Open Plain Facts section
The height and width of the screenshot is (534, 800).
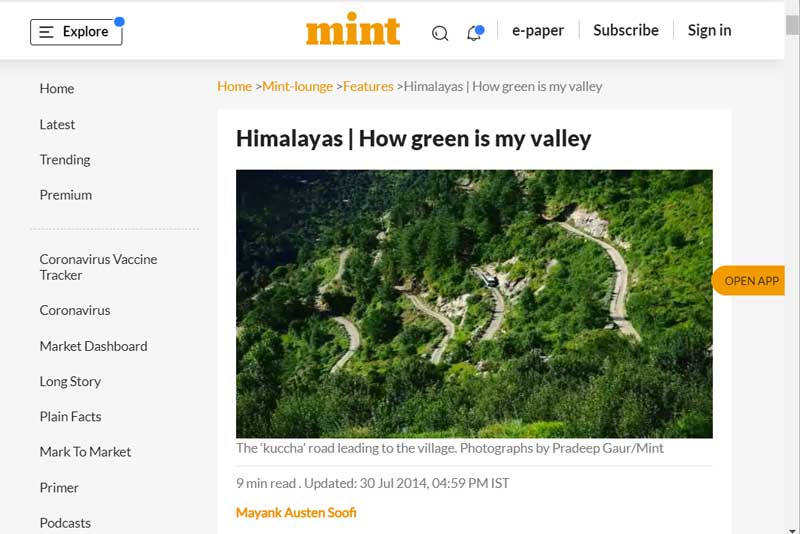click(x=70, y=417)
